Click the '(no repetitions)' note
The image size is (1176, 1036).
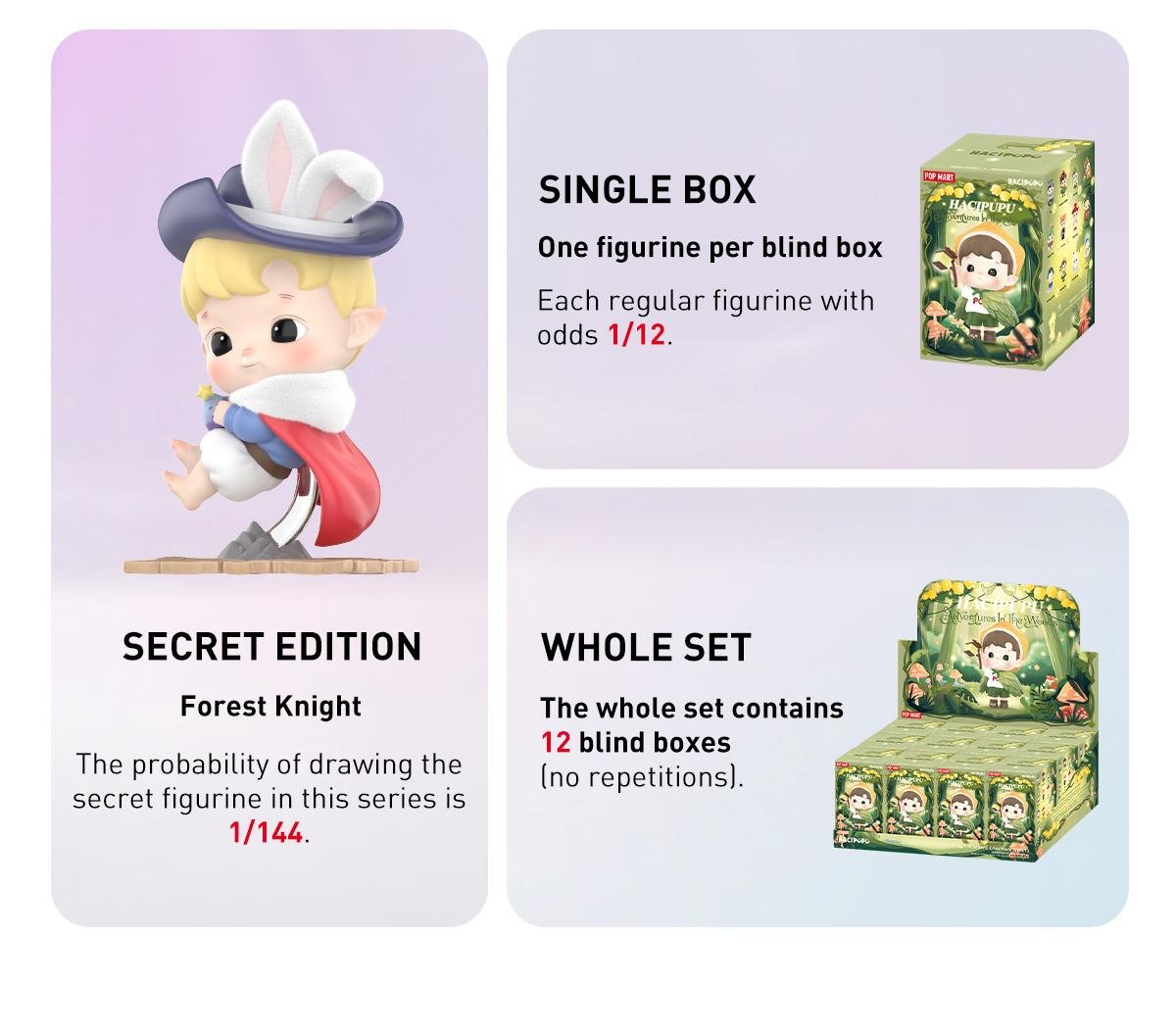pos(642,778)
